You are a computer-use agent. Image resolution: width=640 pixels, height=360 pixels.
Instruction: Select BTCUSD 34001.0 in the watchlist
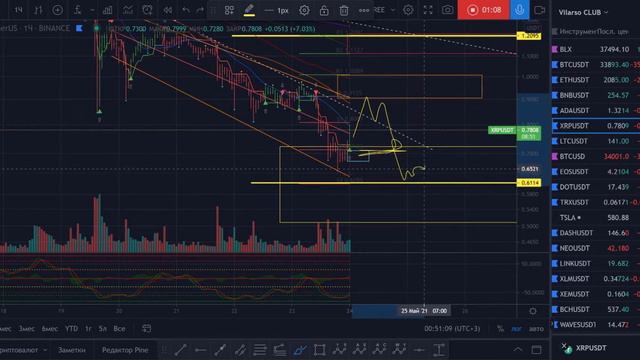click(596, 156)
